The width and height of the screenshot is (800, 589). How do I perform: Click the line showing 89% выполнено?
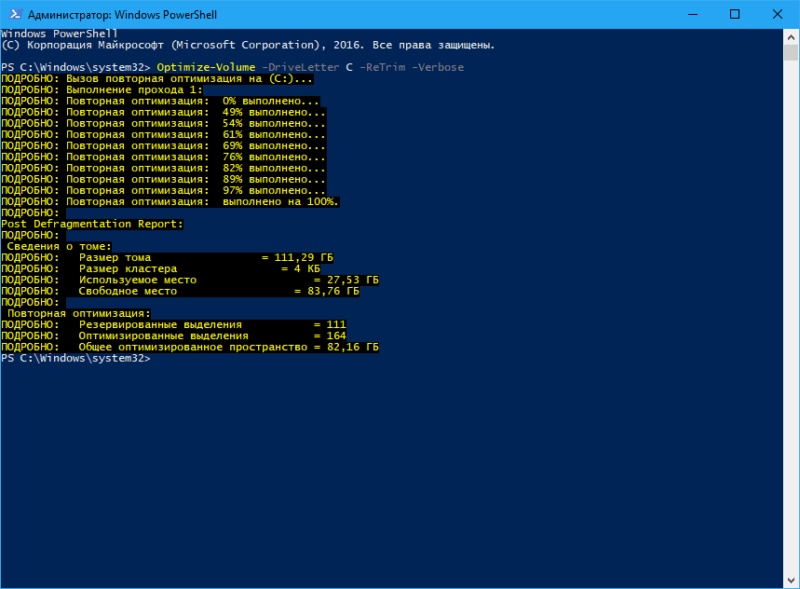(163, 180)
